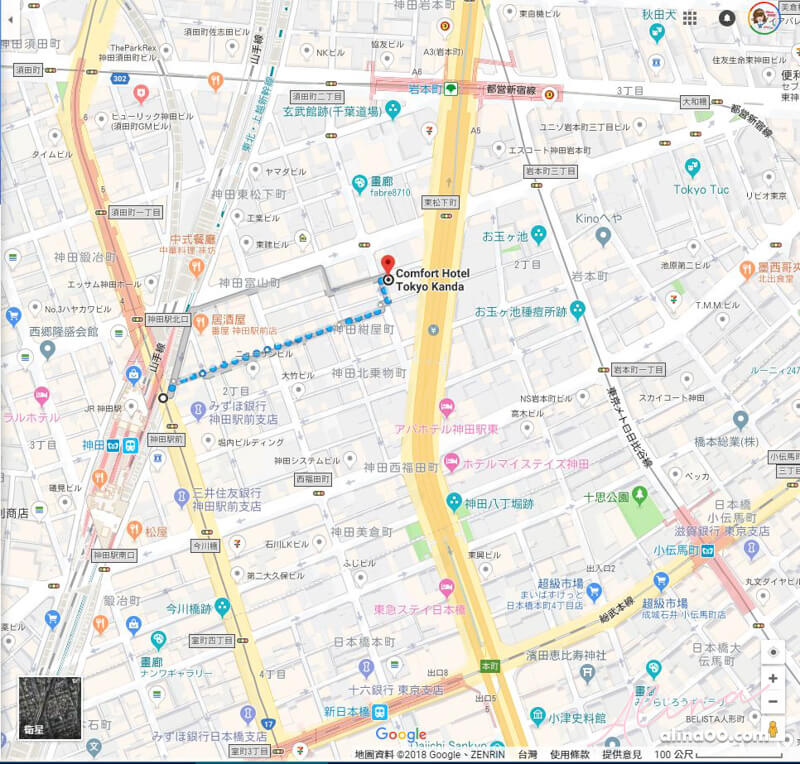The image size is (800, 764).
Task: Click the 小津史料館 museum marker
Action: 537,717
